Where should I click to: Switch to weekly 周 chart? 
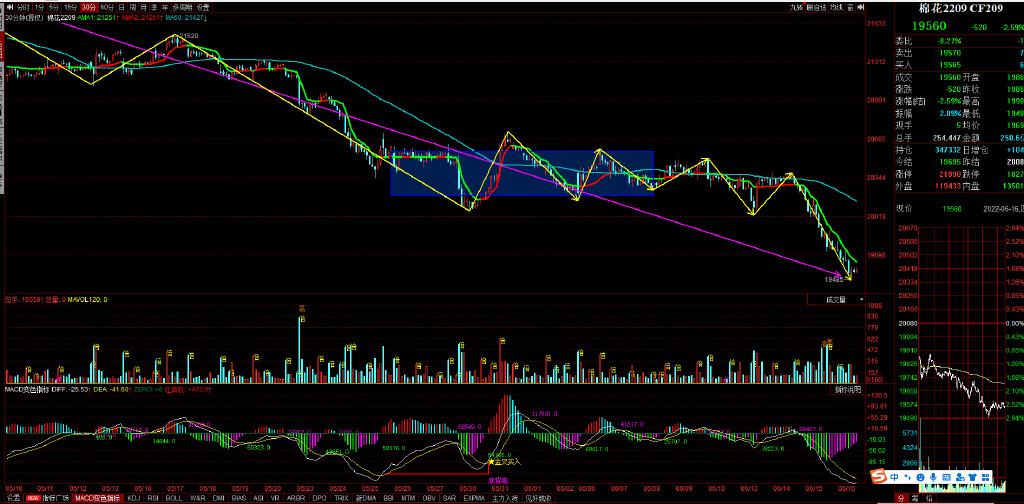[133, 7]
